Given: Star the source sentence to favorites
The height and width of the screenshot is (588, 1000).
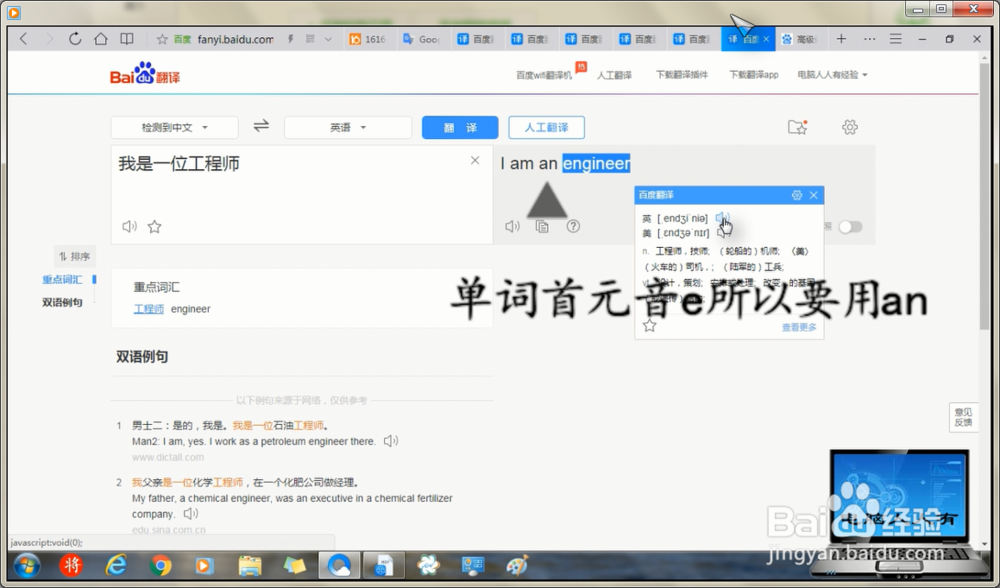Looking at the screenshot, I should point(154,226).
